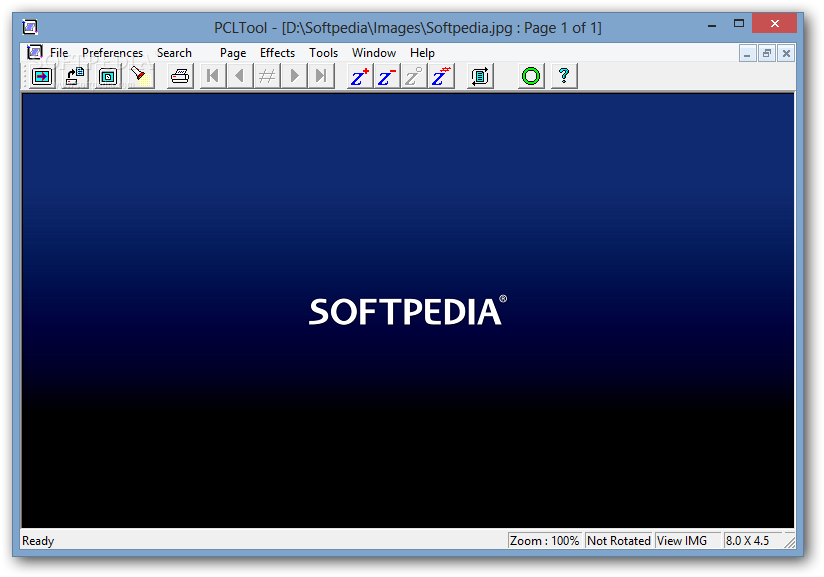Click the window resize grip corner
The height and width of the screenshot is (577, 824).
click(x=789, y=542)
